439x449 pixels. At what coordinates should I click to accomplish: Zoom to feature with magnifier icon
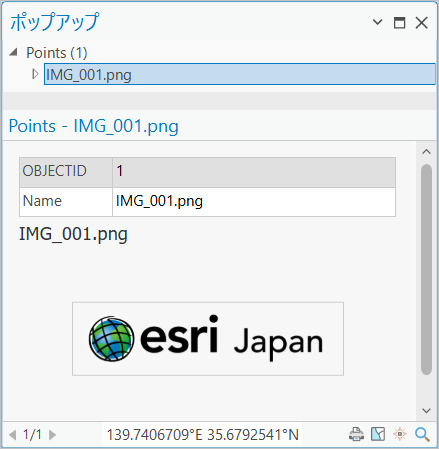pos(422,435)
